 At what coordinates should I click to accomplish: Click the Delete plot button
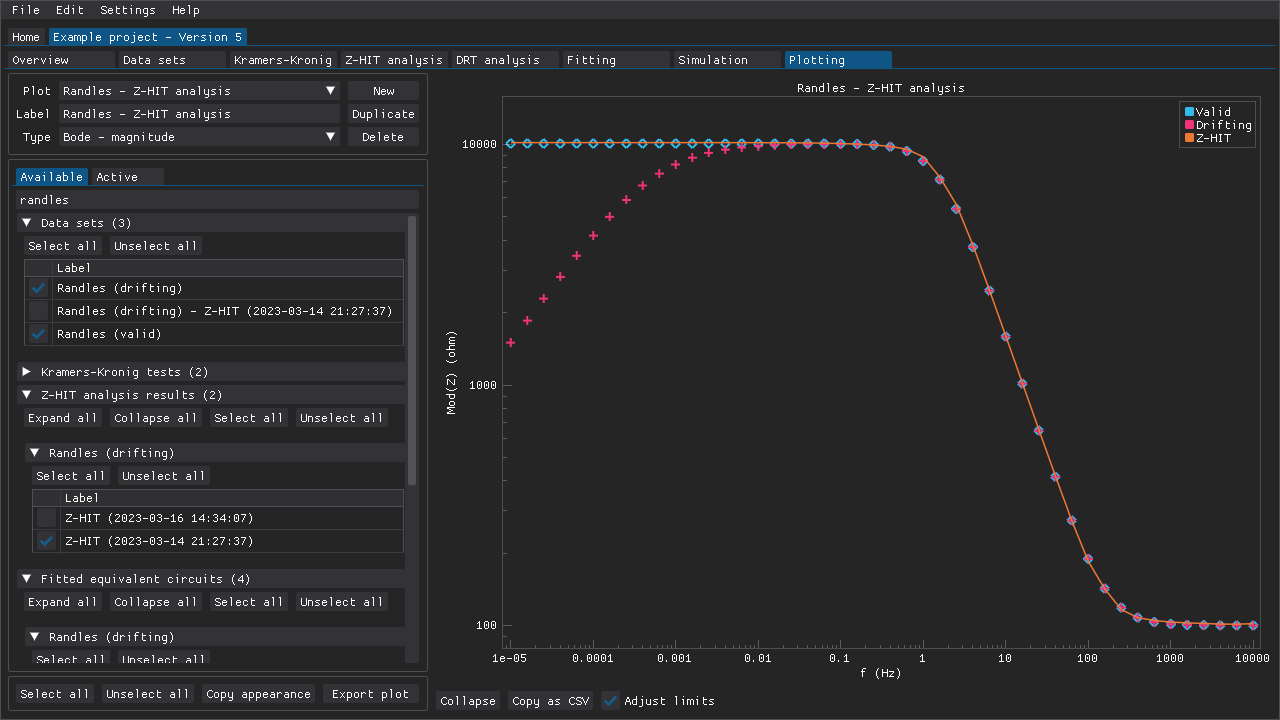coord(383,137)
